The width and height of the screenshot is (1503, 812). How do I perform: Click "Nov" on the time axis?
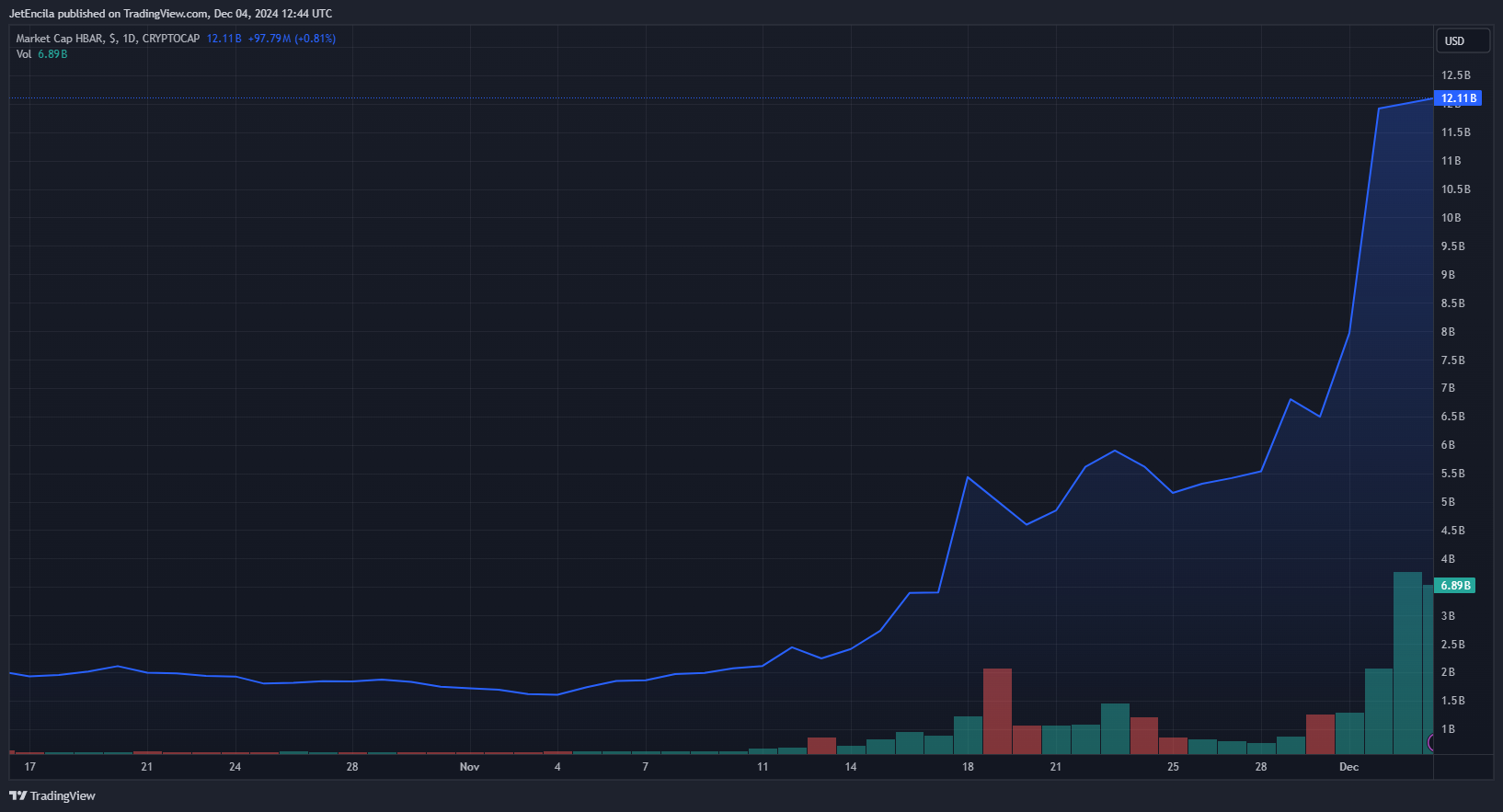[469, 767]
